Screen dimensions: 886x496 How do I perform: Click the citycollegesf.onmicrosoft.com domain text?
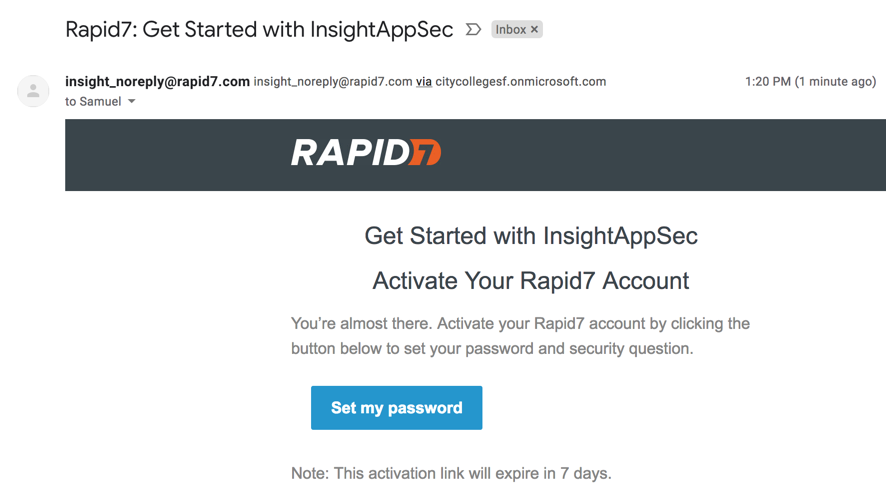[x=520, y=82]
